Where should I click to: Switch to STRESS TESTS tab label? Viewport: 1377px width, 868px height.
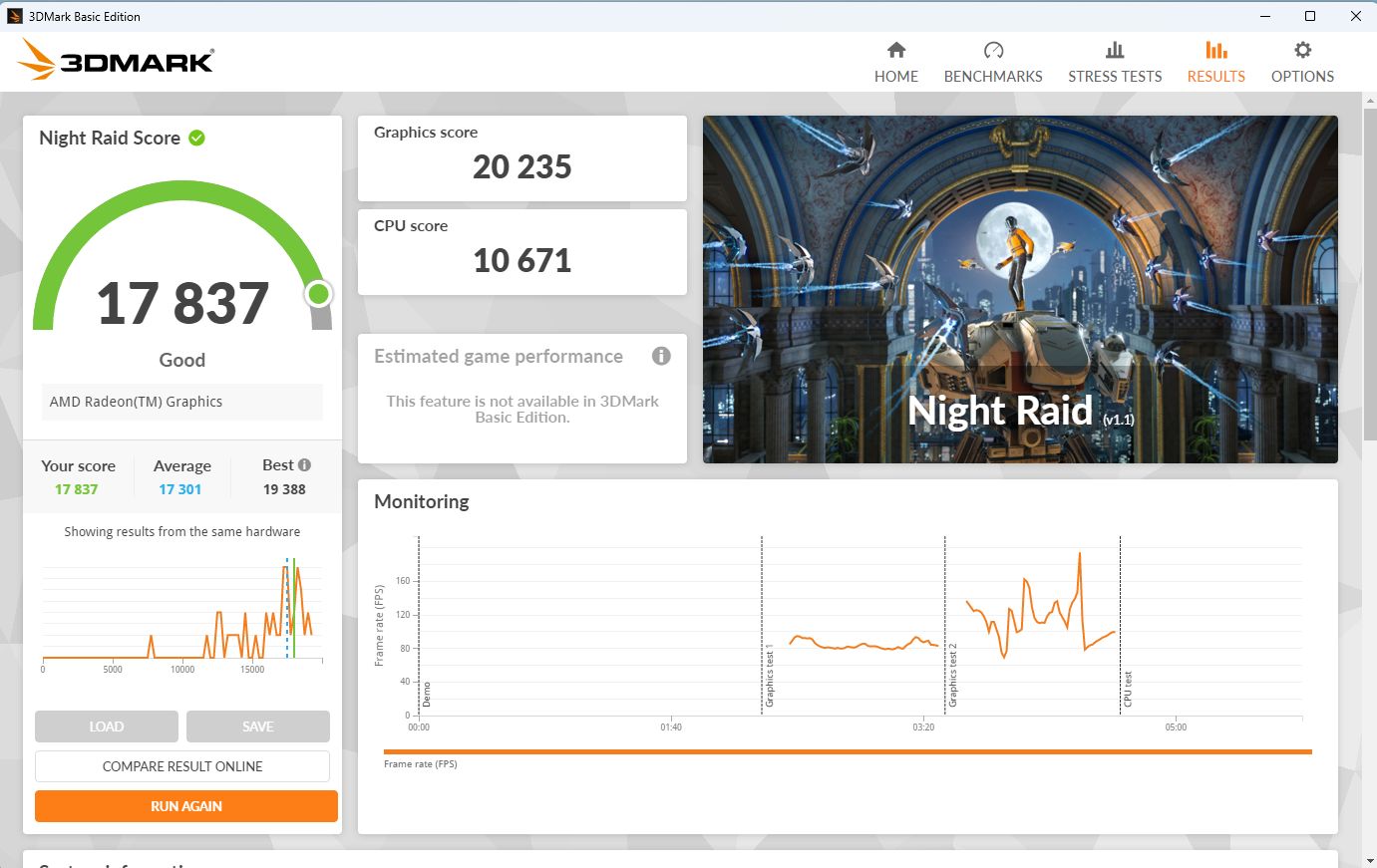pos(1115,77)
